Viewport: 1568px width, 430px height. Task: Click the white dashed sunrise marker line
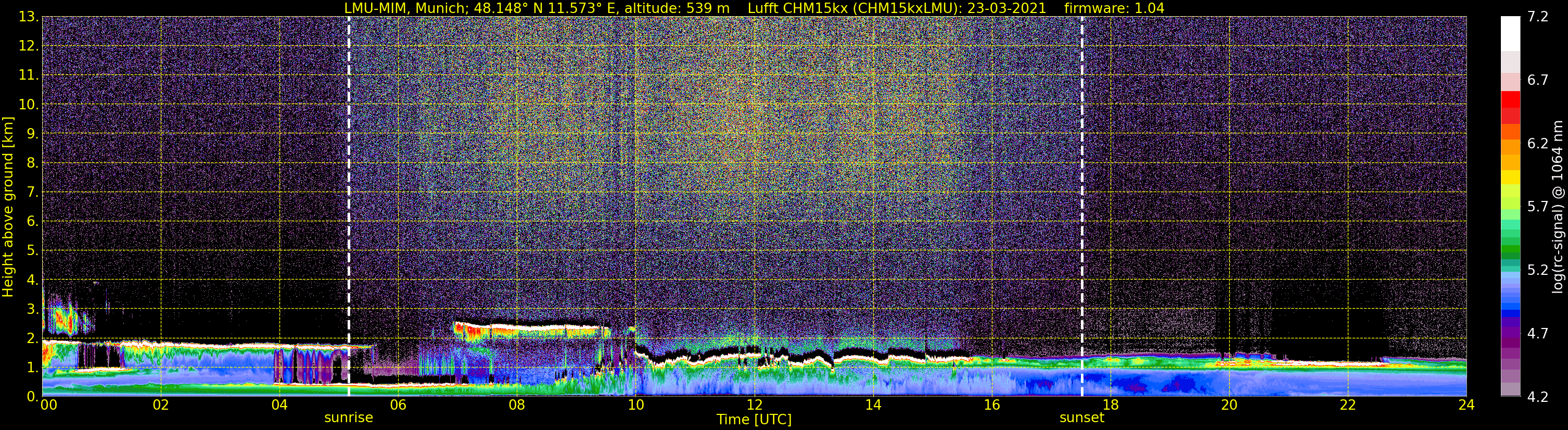click(349, 207)
